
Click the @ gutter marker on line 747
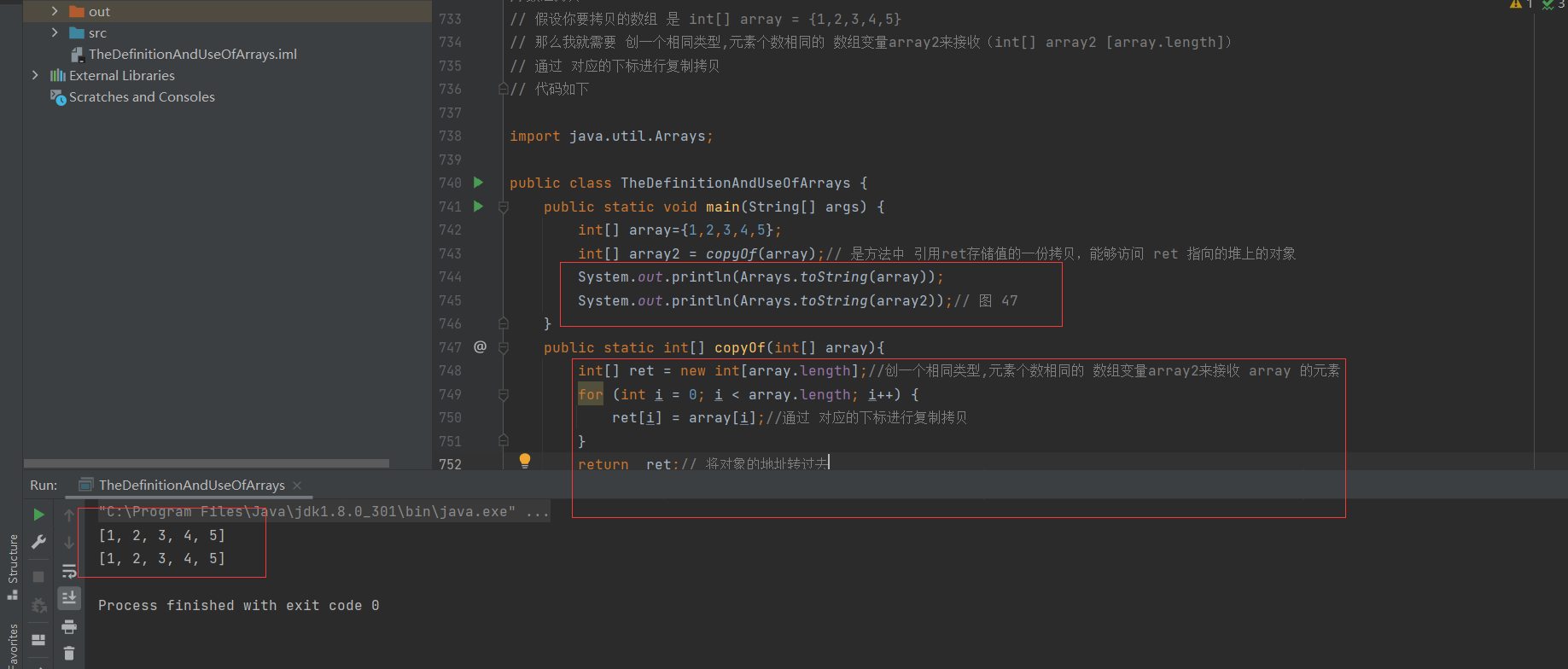click(x=480, y=346)
